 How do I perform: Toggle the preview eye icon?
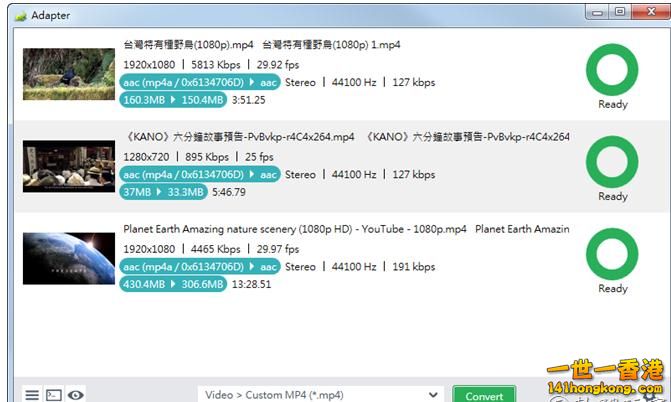click(75, 394)
